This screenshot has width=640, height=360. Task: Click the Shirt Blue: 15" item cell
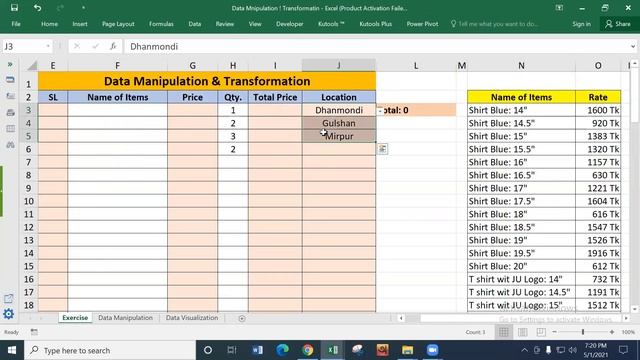coord(521,136)
